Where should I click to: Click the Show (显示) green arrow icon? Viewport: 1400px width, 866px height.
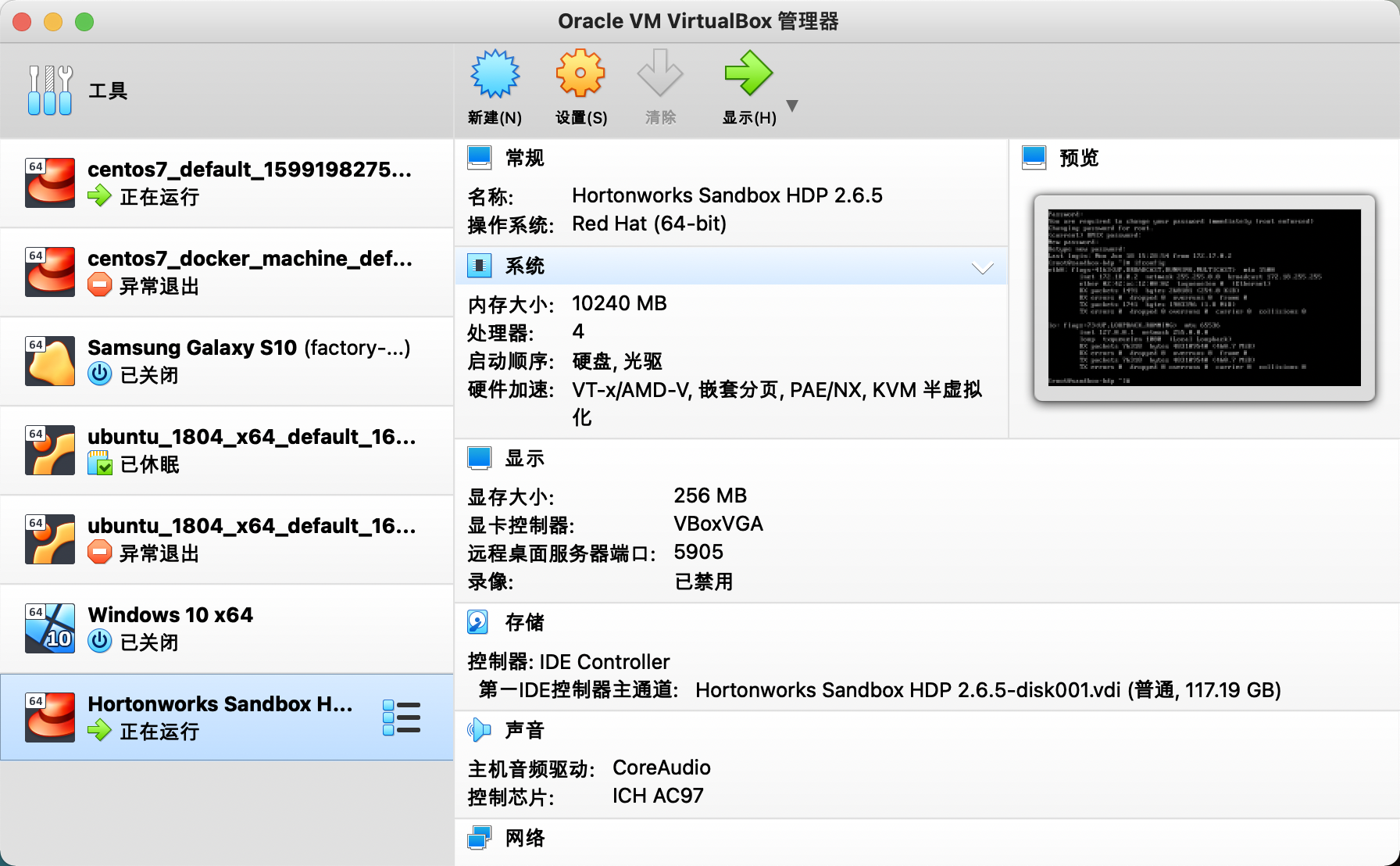tap(748, 74)
